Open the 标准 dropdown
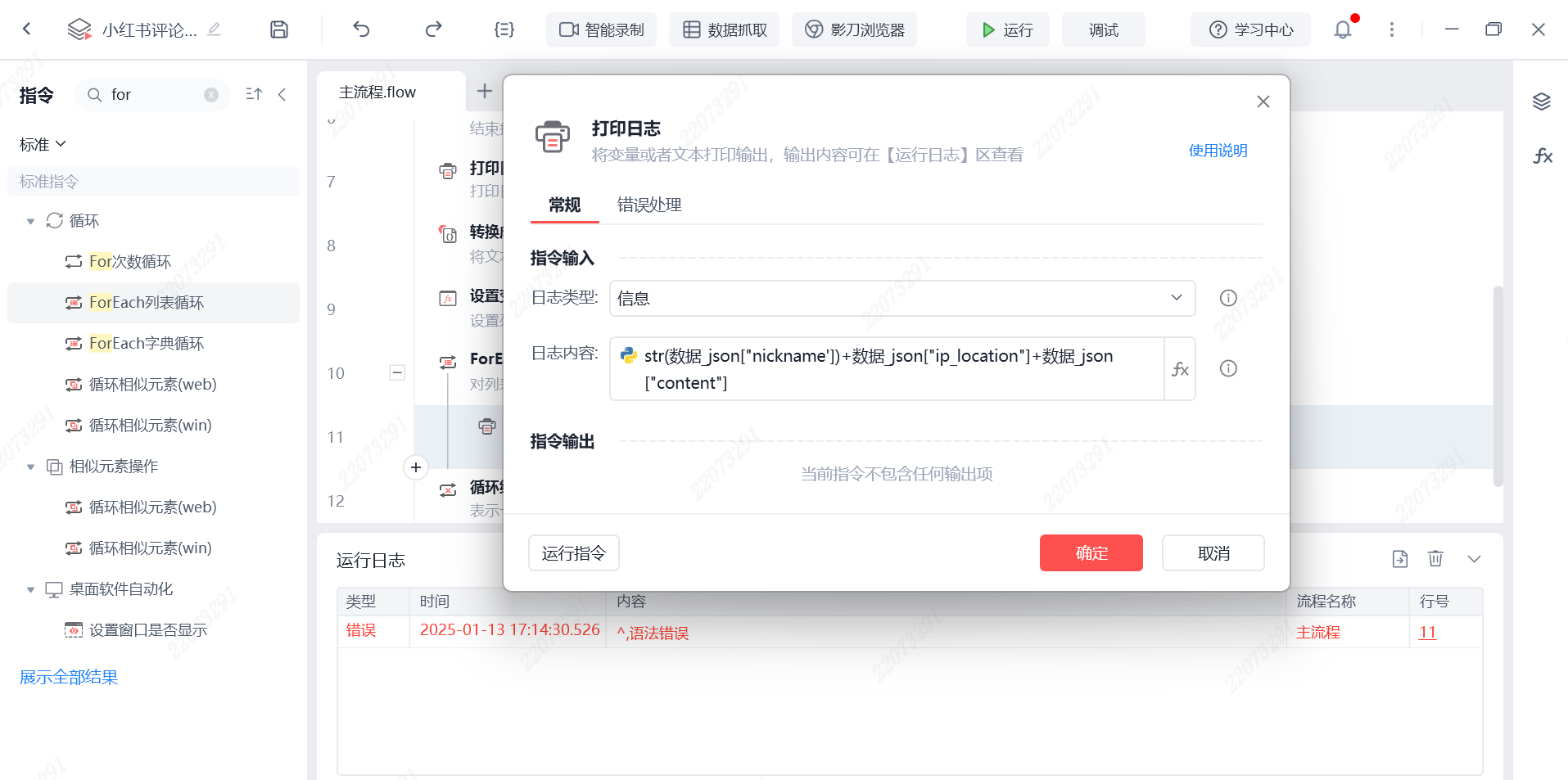 [43, 144]
